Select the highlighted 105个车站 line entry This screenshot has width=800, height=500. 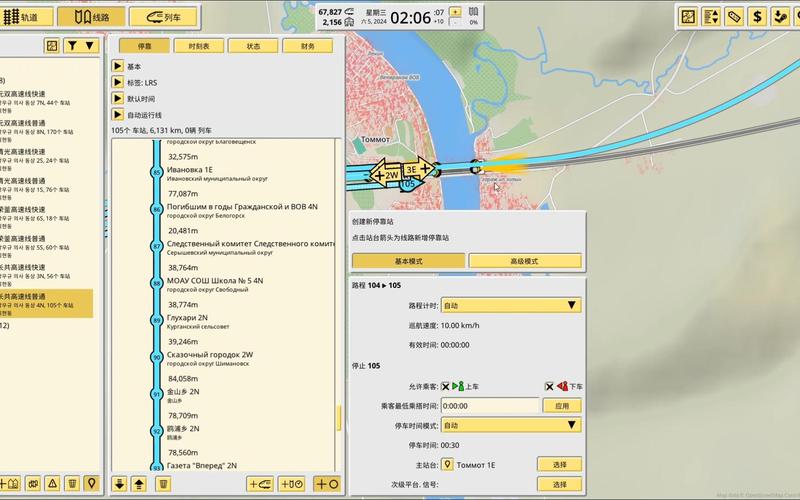click(46, 304)
